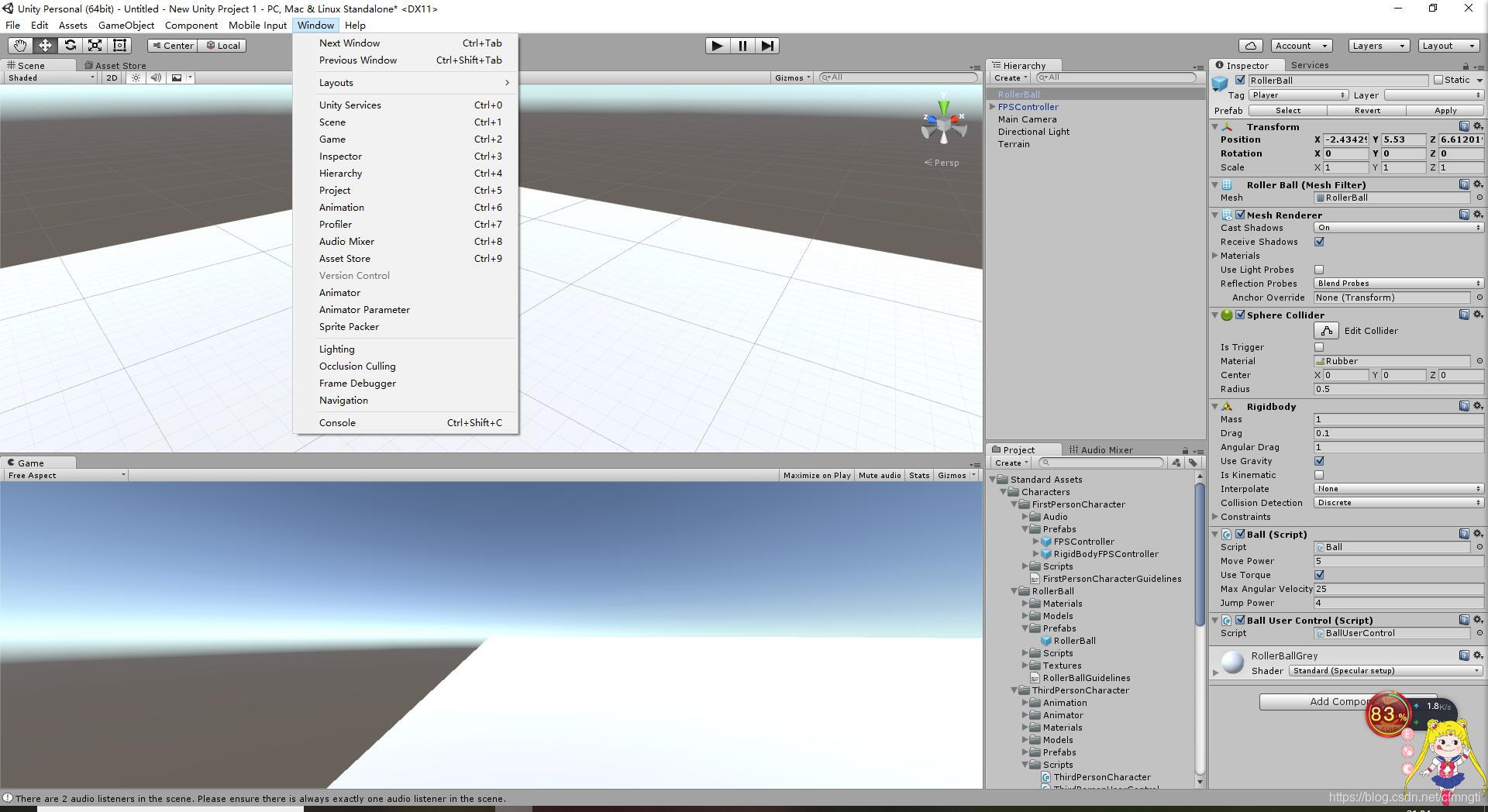1488x812 pixels.
Task: Click the Step frame button
Action: (x=767, y=46)
